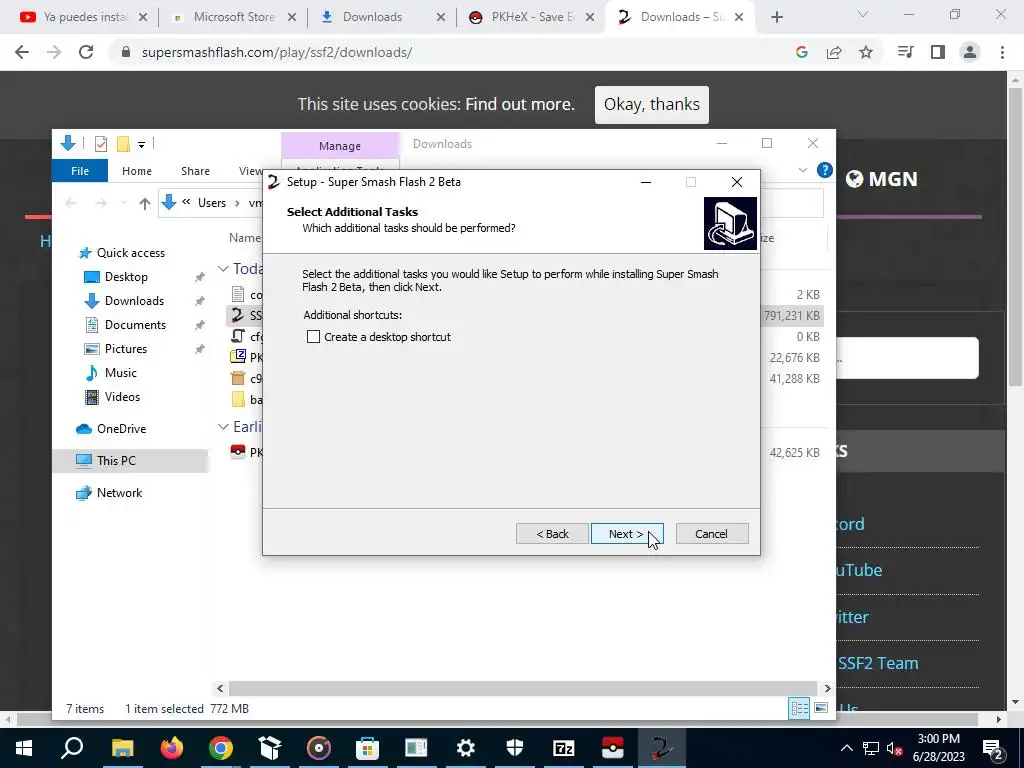Collapse the Earlier file group
This screenshot has width=1024, height=768.
tap(223, 426)
